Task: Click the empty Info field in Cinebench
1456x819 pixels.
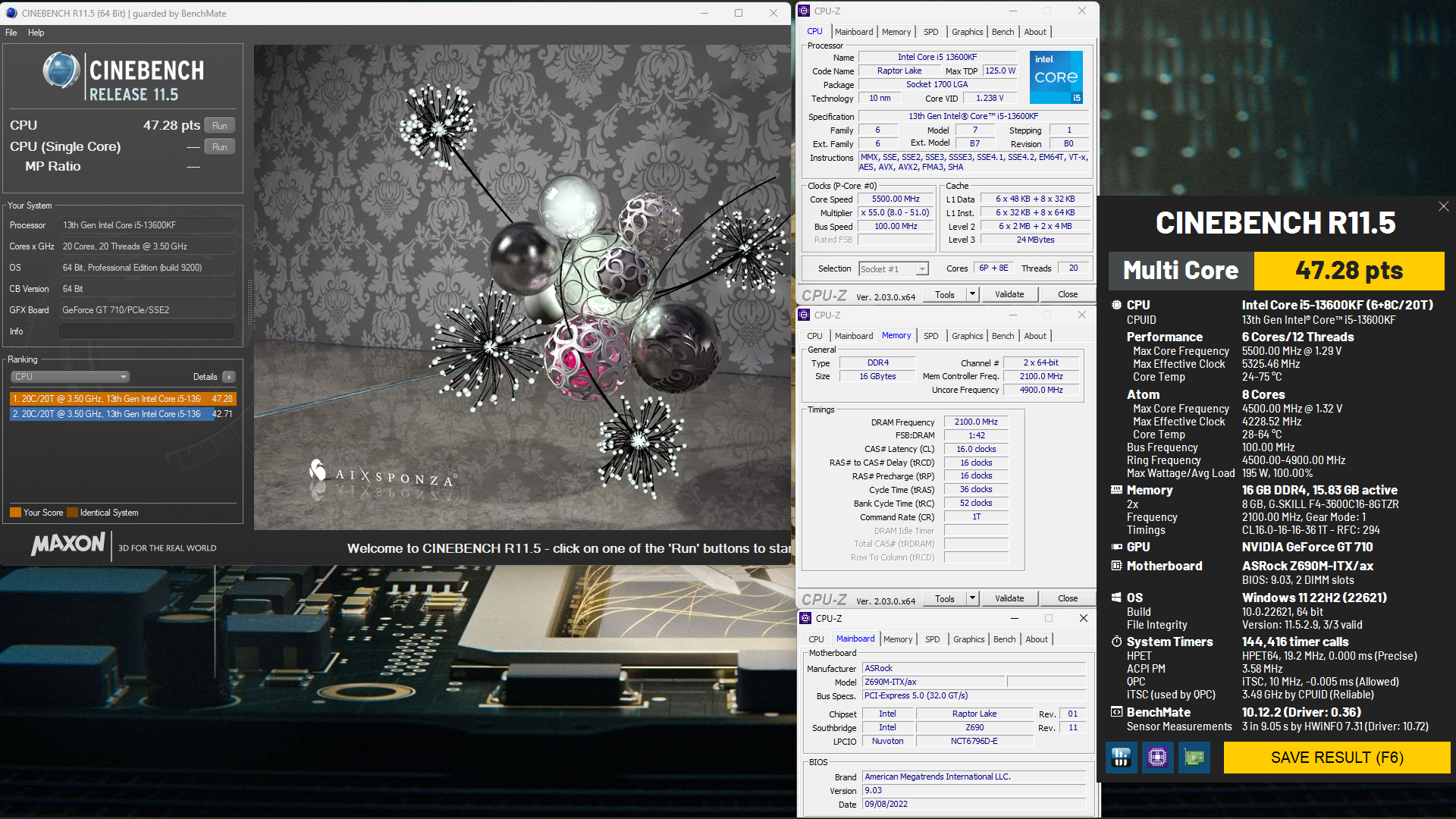Action: (147, 331)
